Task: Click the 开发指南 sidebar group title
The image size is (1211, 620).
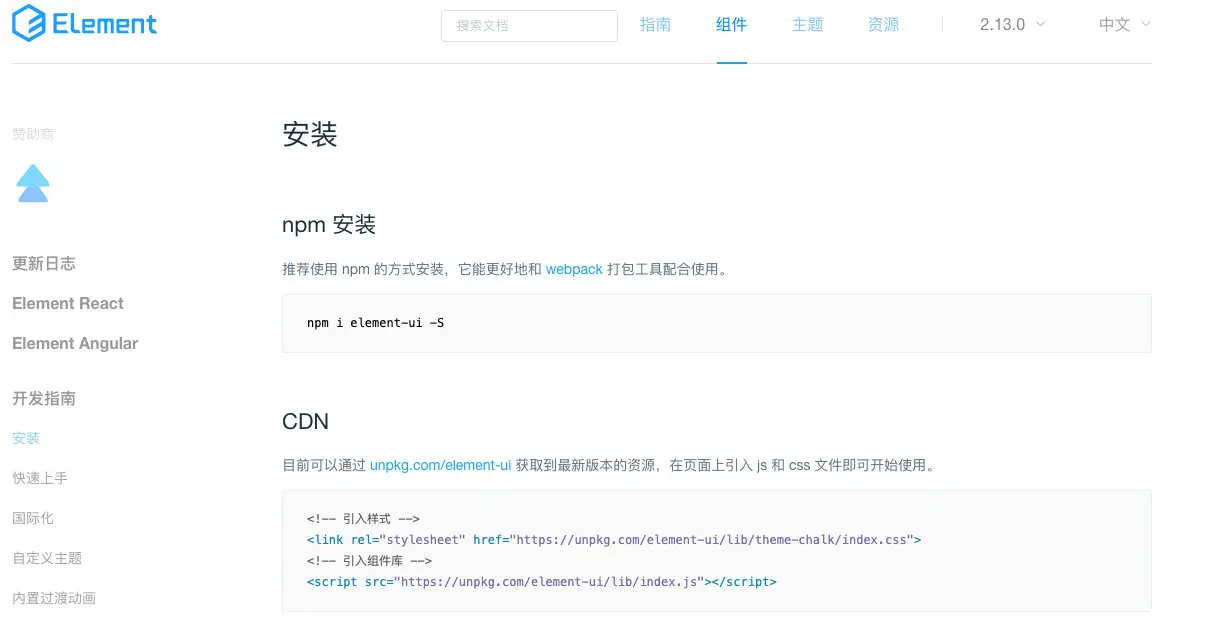Action: [x=44, y=398]
